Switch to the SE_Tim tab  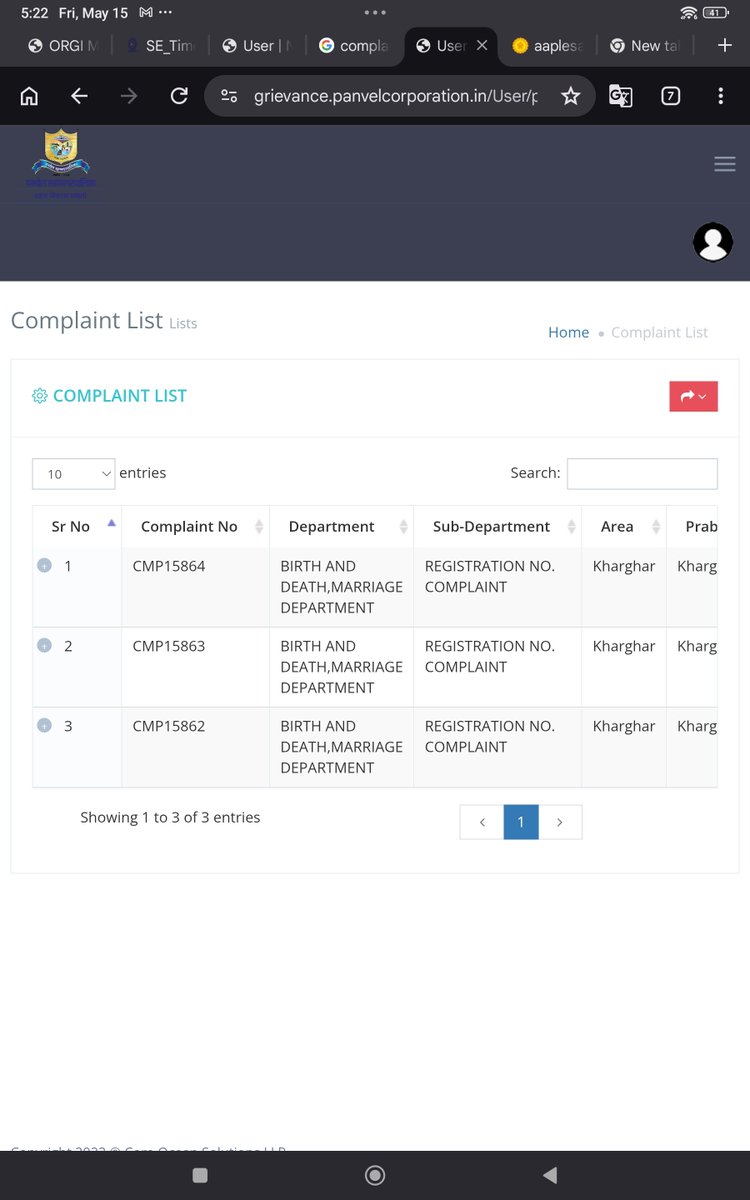coord(160,45)
